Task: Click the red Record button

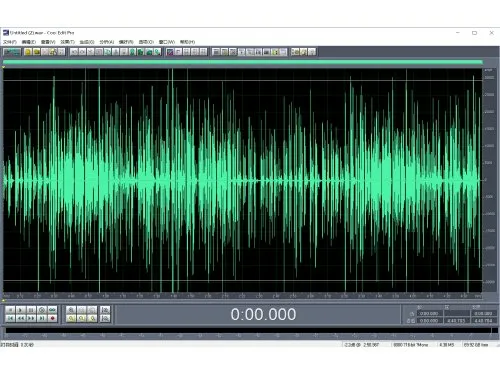Action: 52,318
